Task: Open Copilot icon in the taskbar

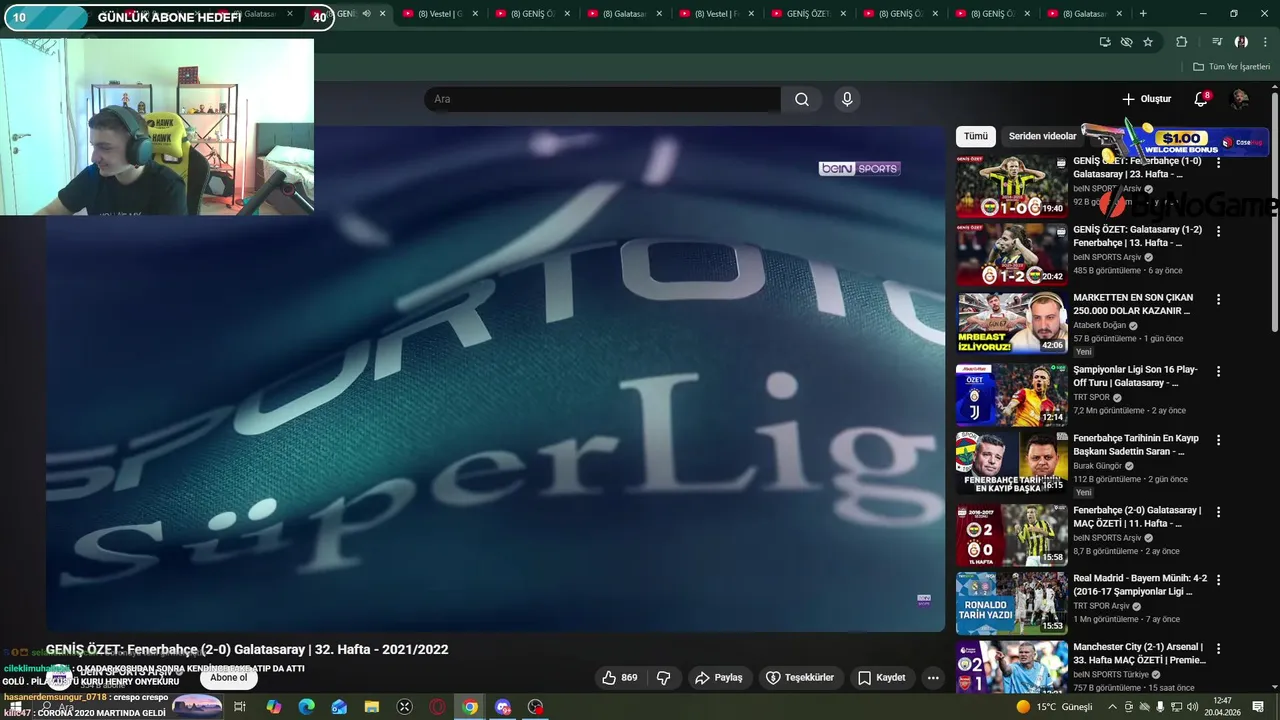Action: 273,707
